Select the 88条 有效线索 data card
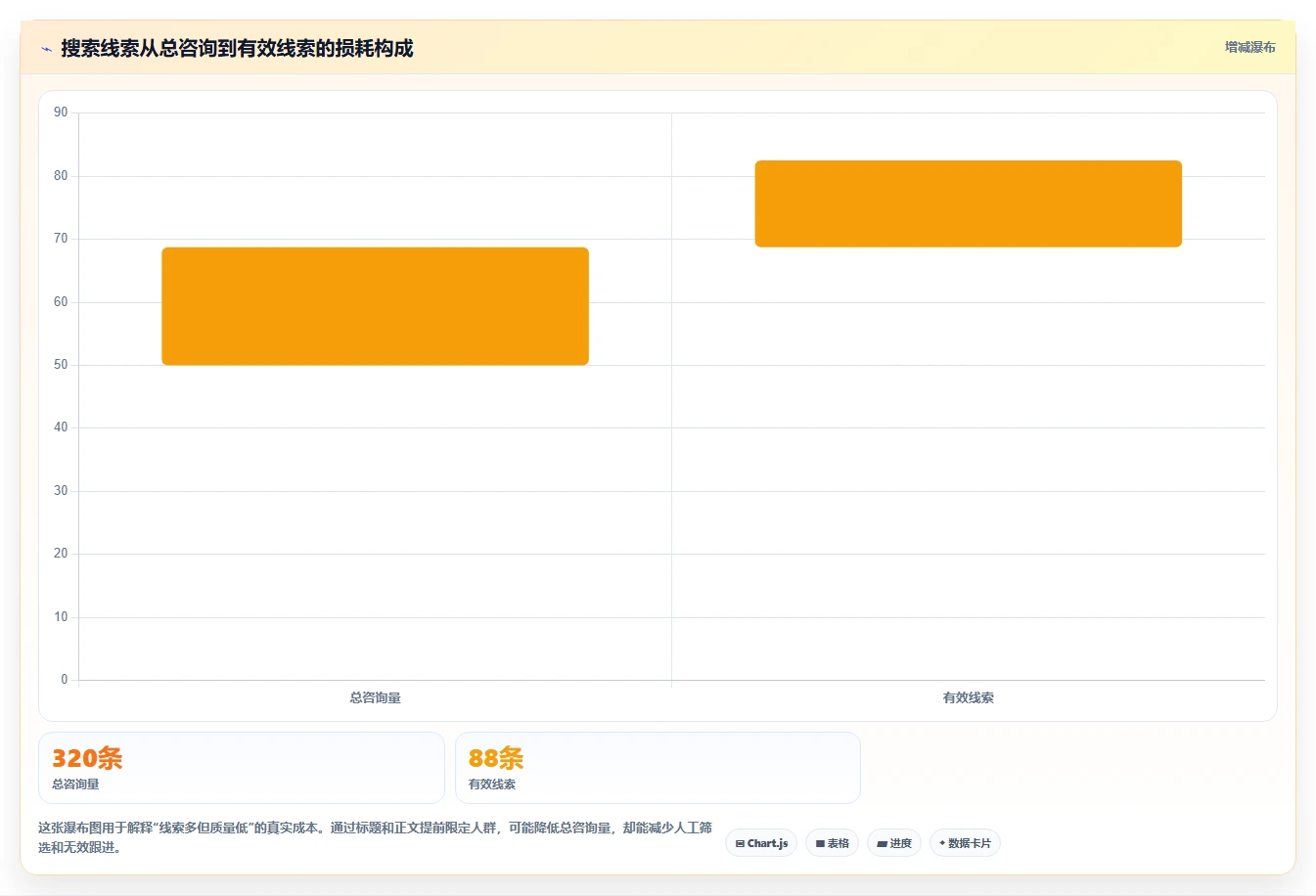The height and width of the screenshot is (896, 1316). coord(658,768)
